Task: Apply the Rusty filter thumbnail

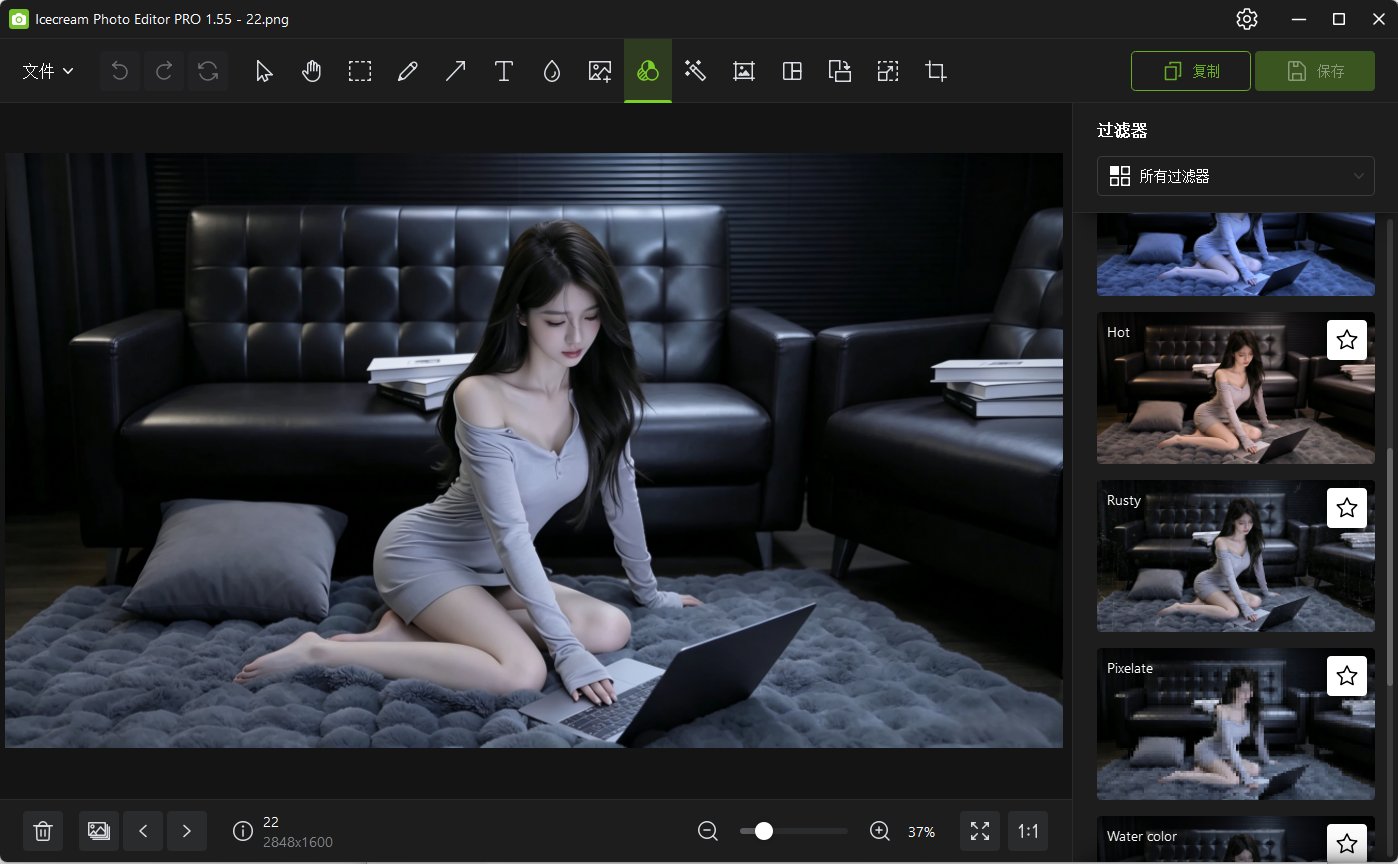Action: tap(1236, 556)
